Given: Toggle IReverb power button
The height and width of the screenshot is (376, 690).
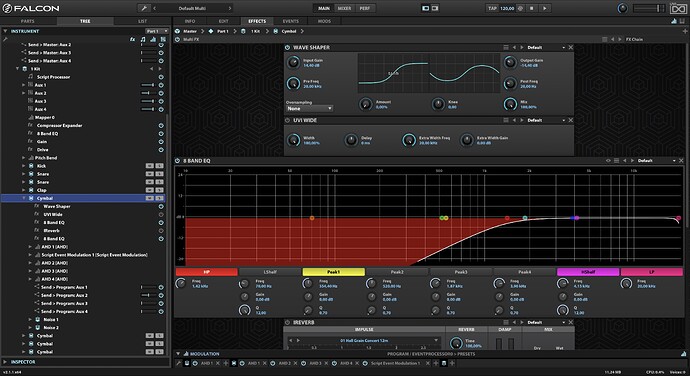Looking at the screenshot, I should pyautogui.click(x=287, y=322).
